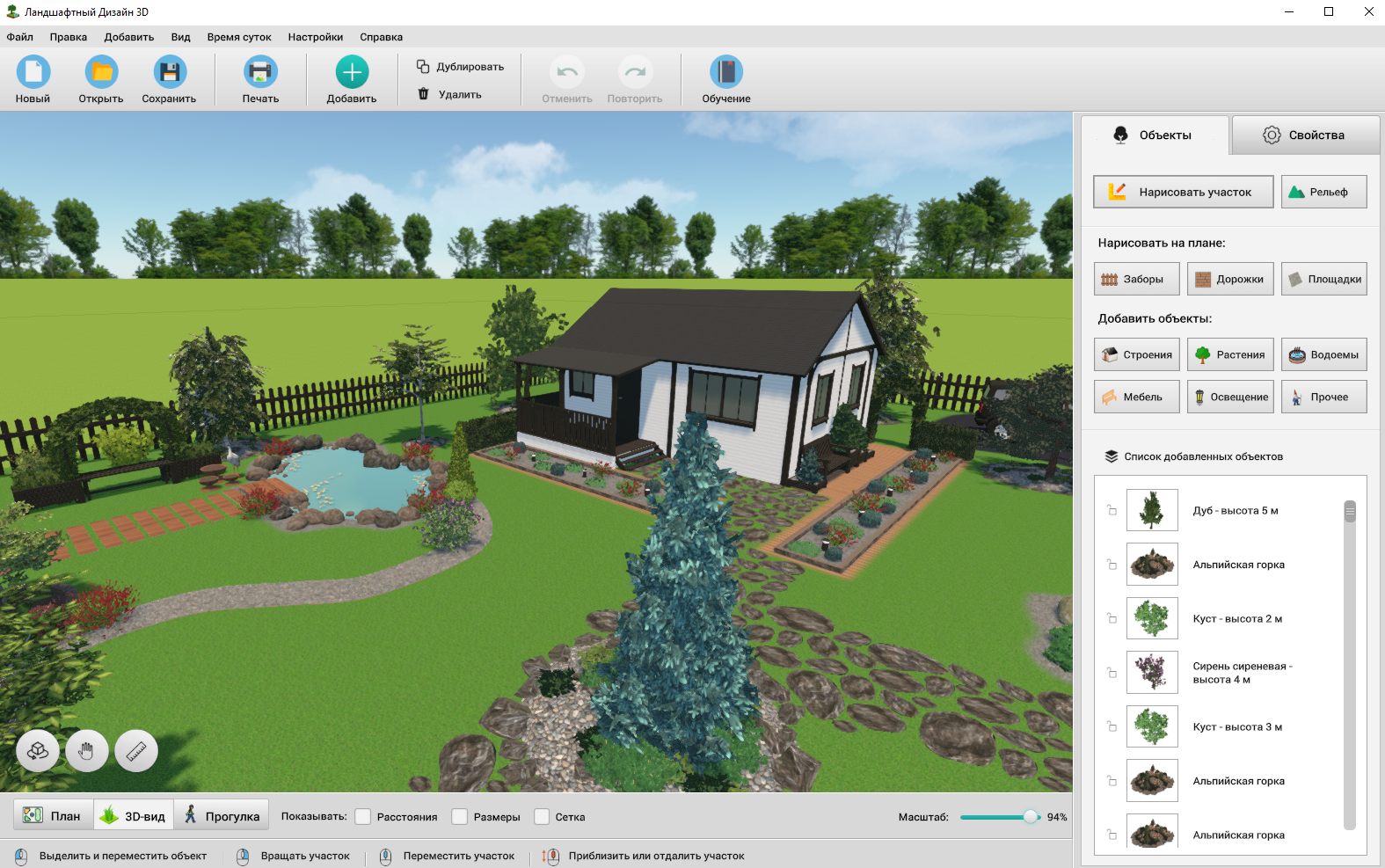
Task: Switch to the Свойства tab
Action: click(1306, 135)
